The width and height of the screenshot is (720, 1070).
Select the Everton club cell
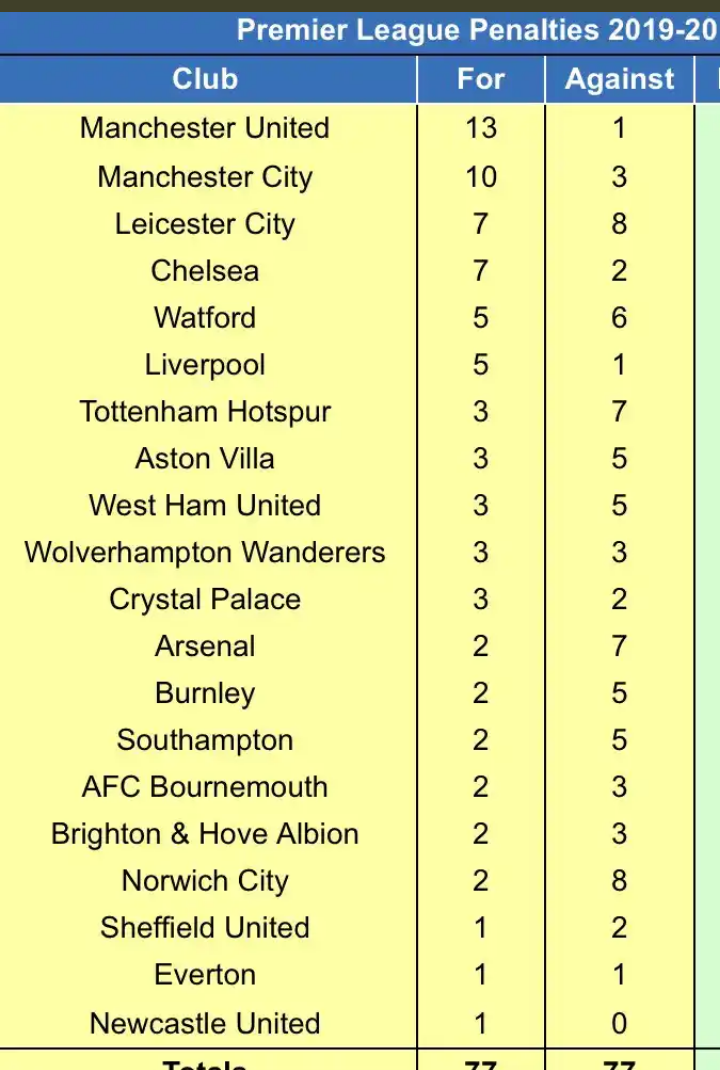click(205, 974)
